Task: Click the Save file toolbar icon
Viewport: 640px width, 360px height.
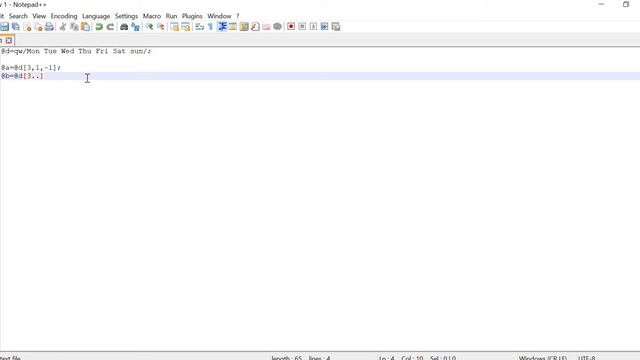Action: pyautogui.click(x=4, y=27)
